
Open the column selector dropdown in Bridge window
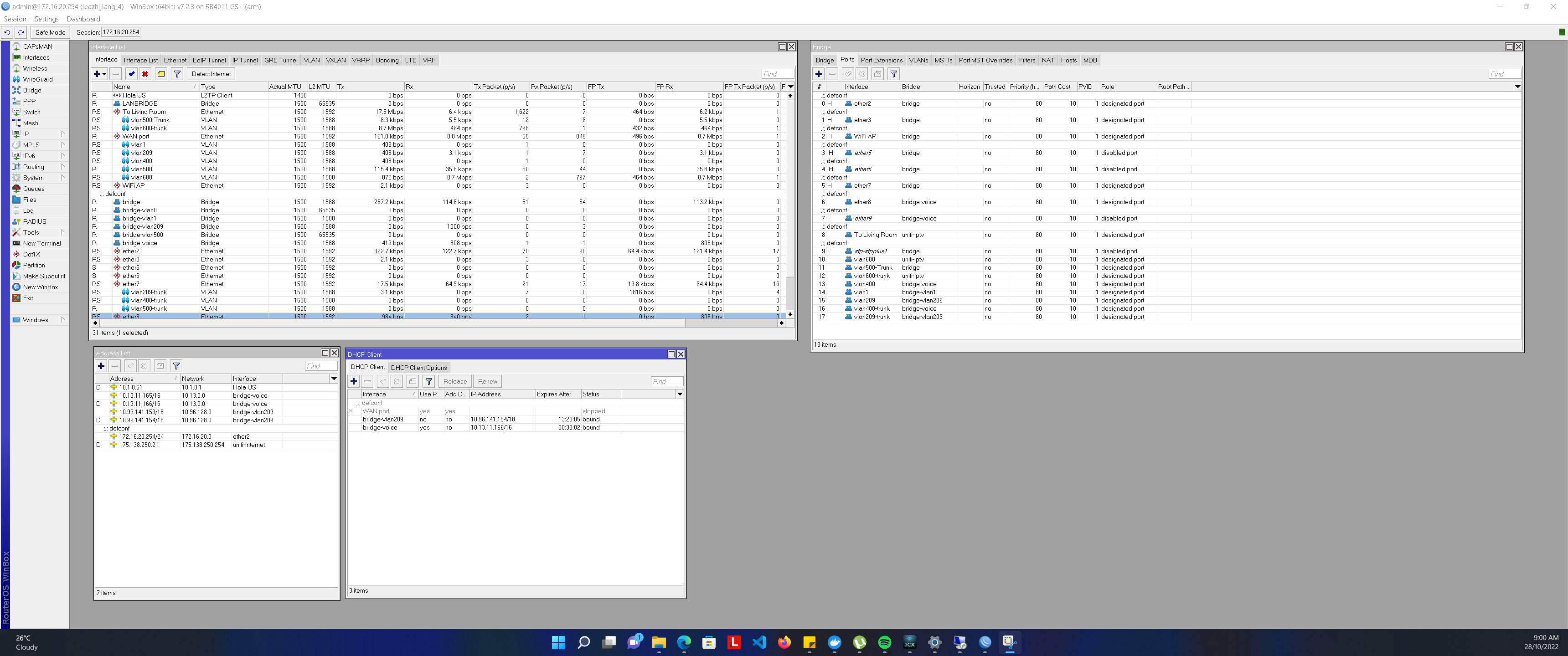click(x=1517, y=87)
